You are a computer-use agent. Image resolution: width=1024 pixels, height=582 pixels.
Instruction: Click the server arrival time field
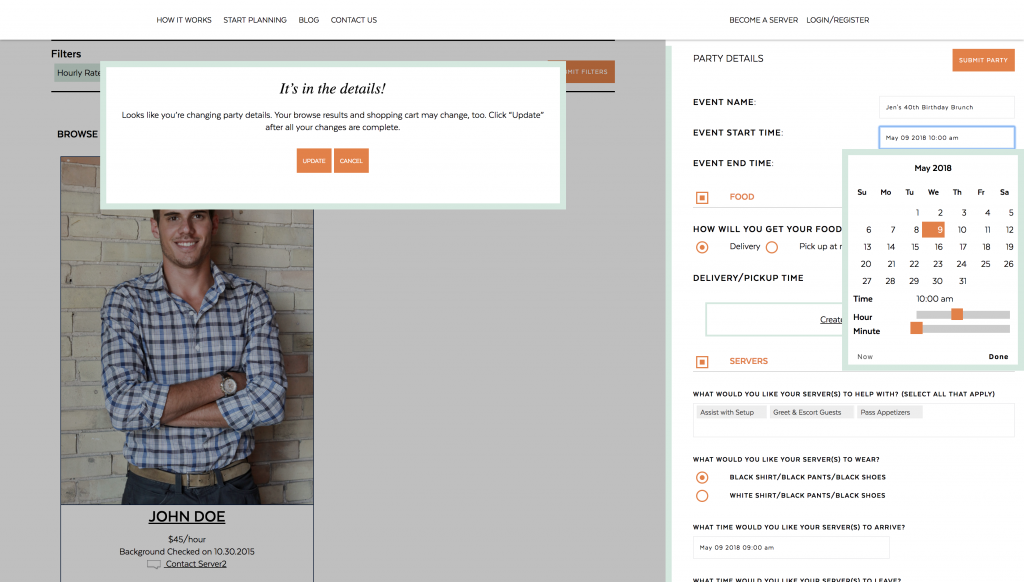(791, 547)
